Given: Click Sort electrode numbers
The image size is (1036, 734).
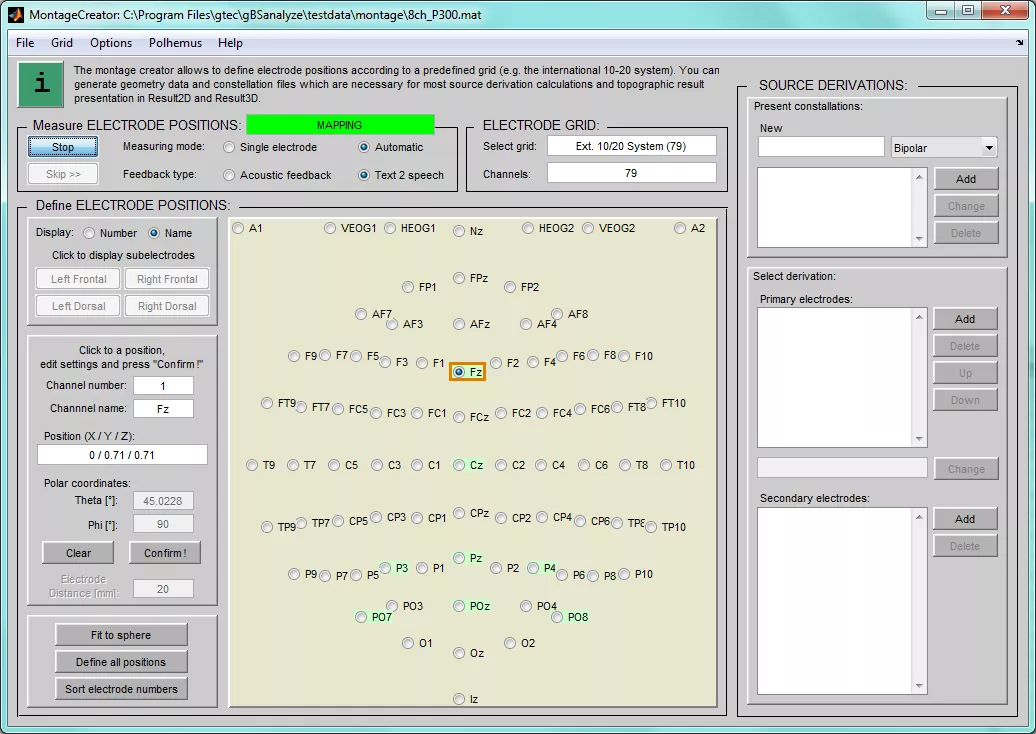Looking at the screenshot, I should coord(120,688).
